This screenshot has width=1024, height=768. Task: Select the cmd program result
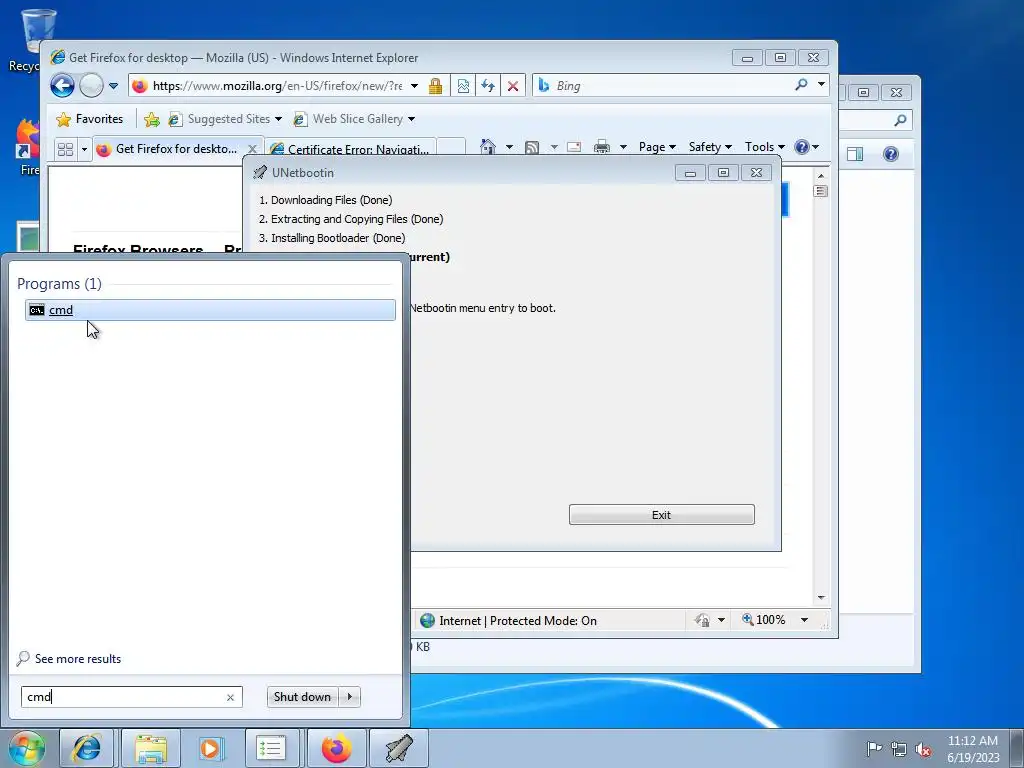(x=210, y=310)
